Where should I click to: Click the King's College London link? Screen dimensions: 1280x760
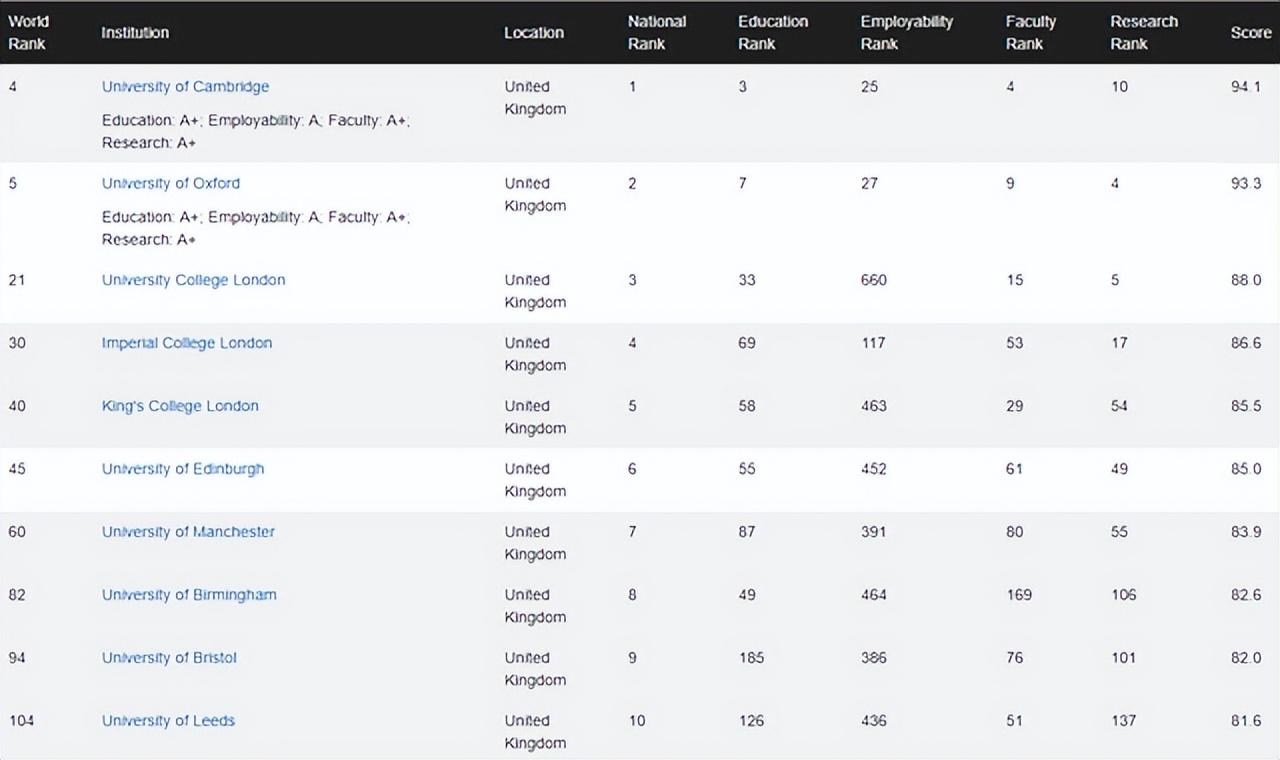point(180,406)
